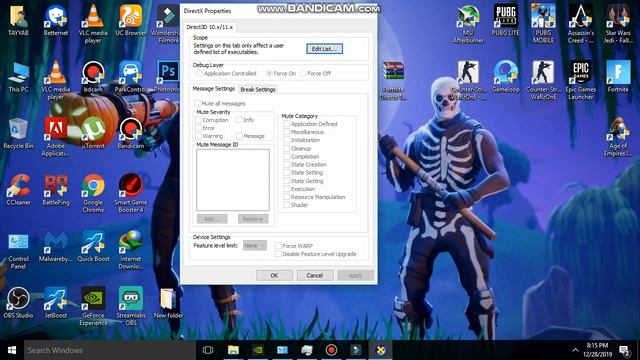
Task: Open the Epic Games Launcher icon
Action: pos(581,81)
